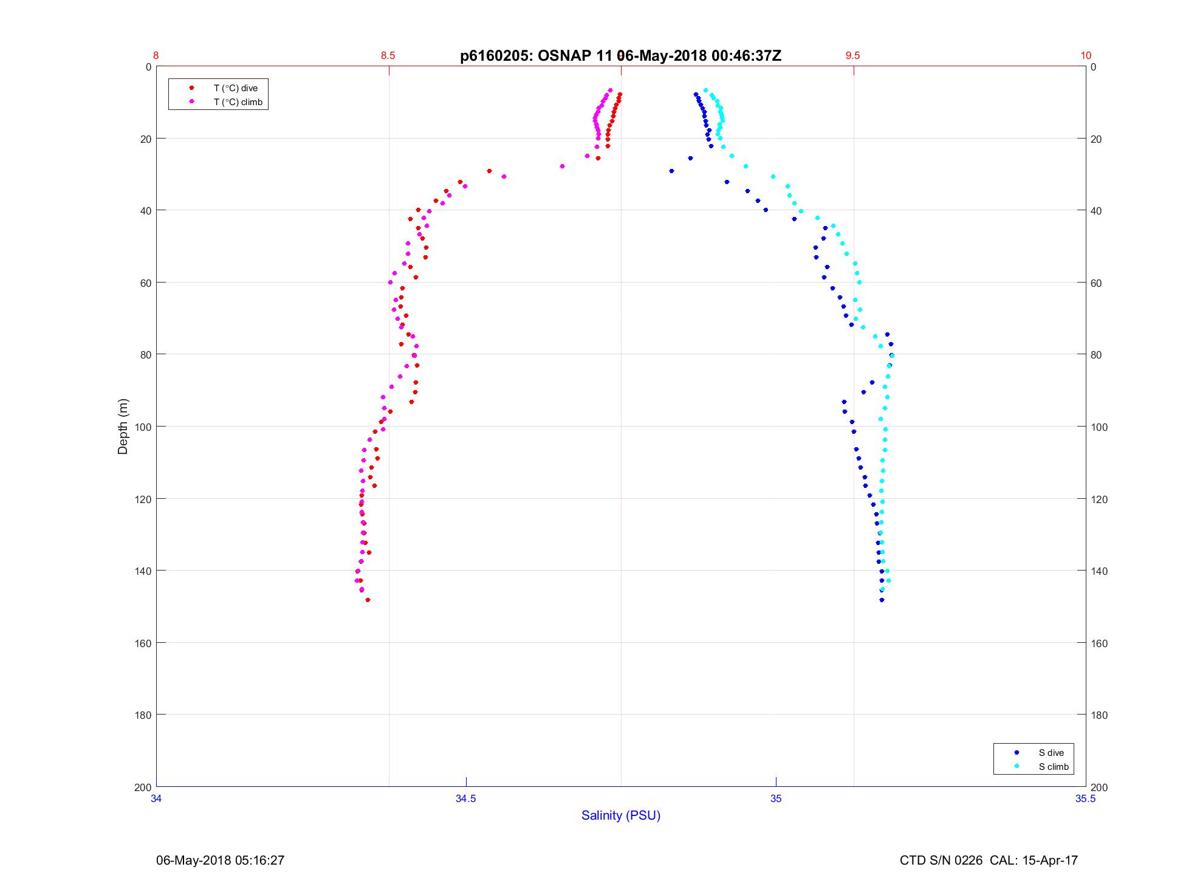Click the "100" tick on the left depth axis
The width and height of the screenshot is (1200, 885).
point(143,427)
